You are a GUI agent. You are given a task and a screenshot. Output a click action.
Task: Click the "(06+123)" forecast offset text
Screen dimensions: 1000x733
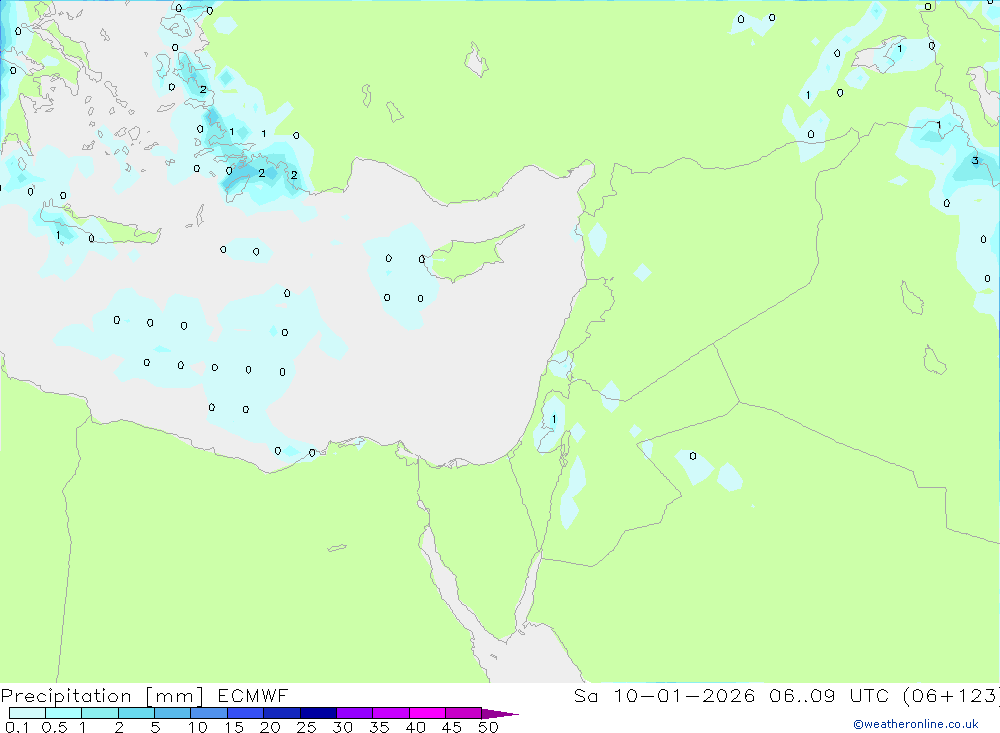[952, 695]
